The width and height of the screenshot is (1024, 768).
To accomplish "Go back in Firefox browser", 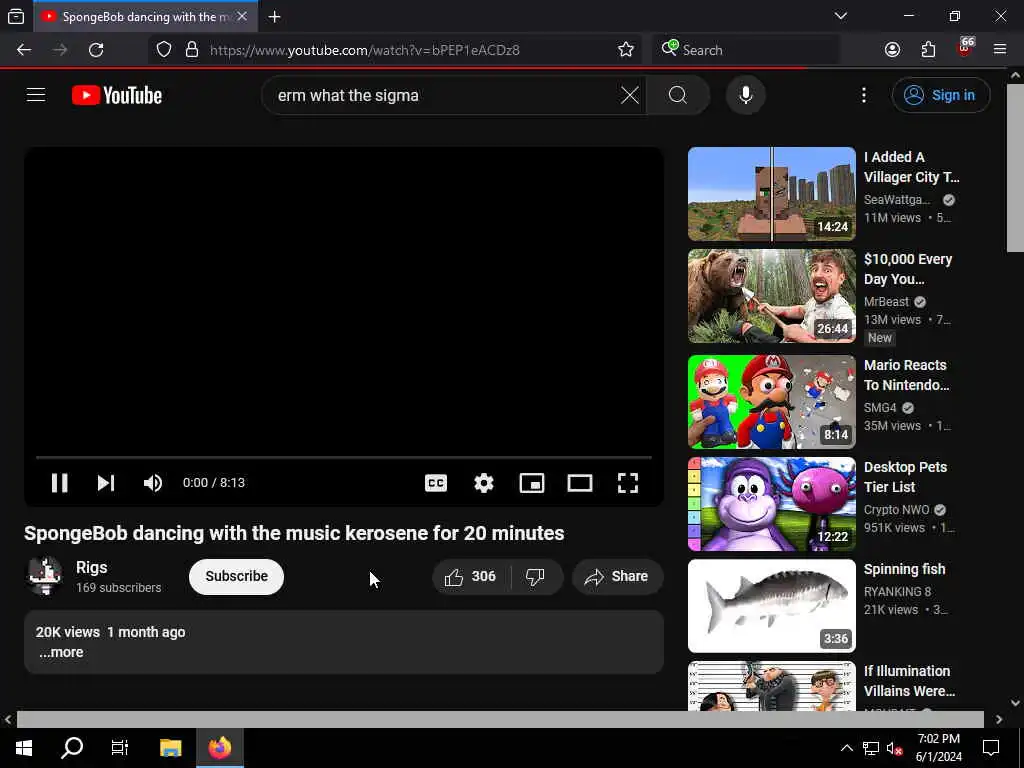I will click(x=24, y=50).
